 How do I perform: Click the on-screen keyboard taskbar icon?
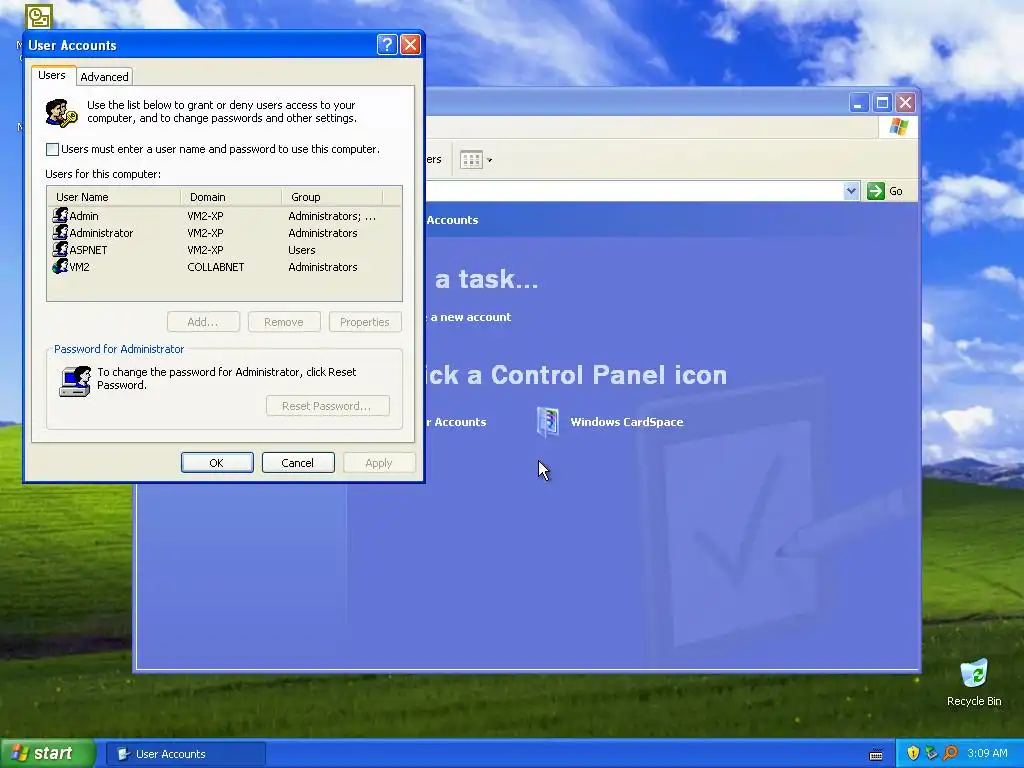[x=876, y=754]
